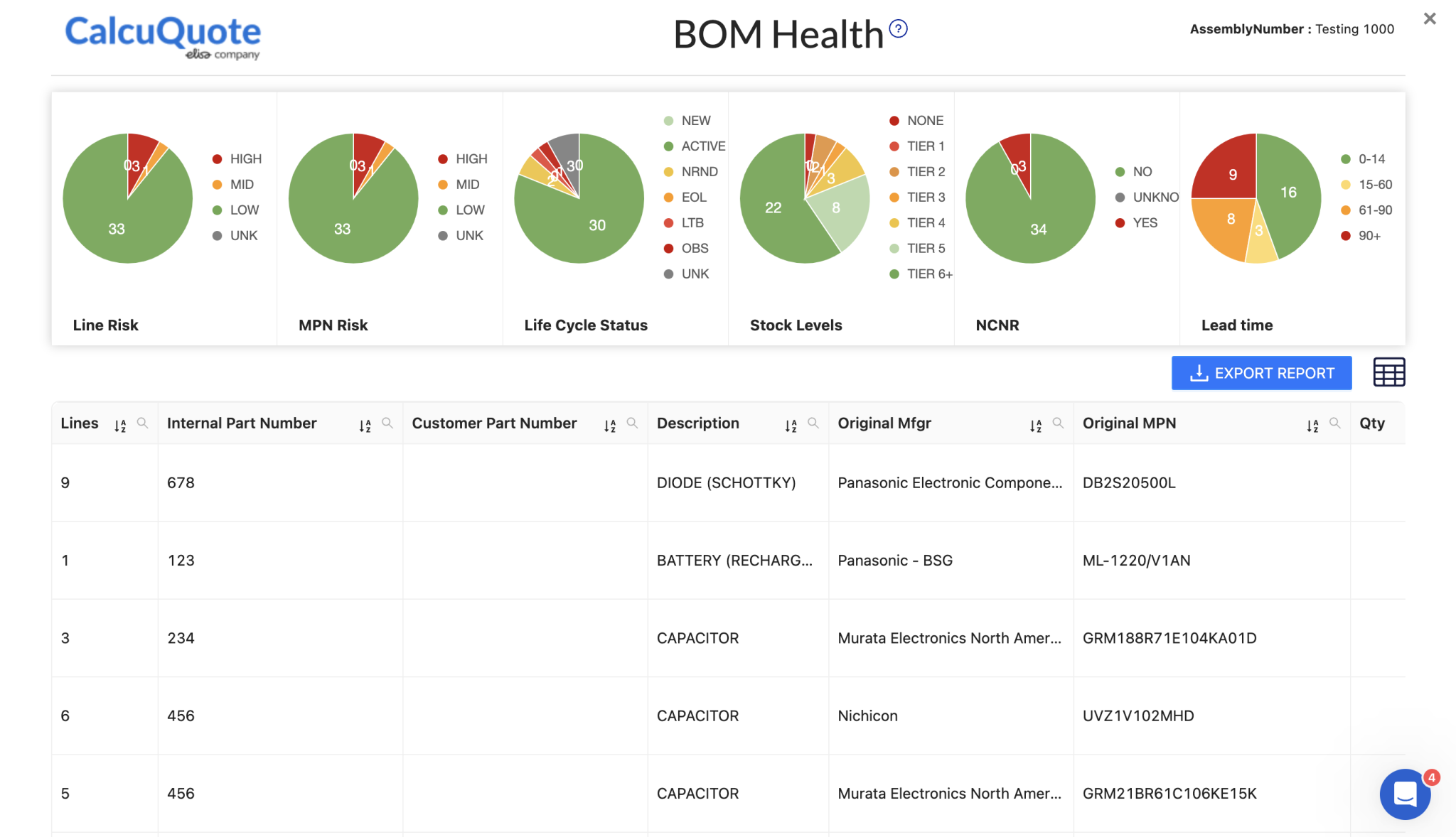
Task: Click the Export Report button
Action: click(1260, 372)
